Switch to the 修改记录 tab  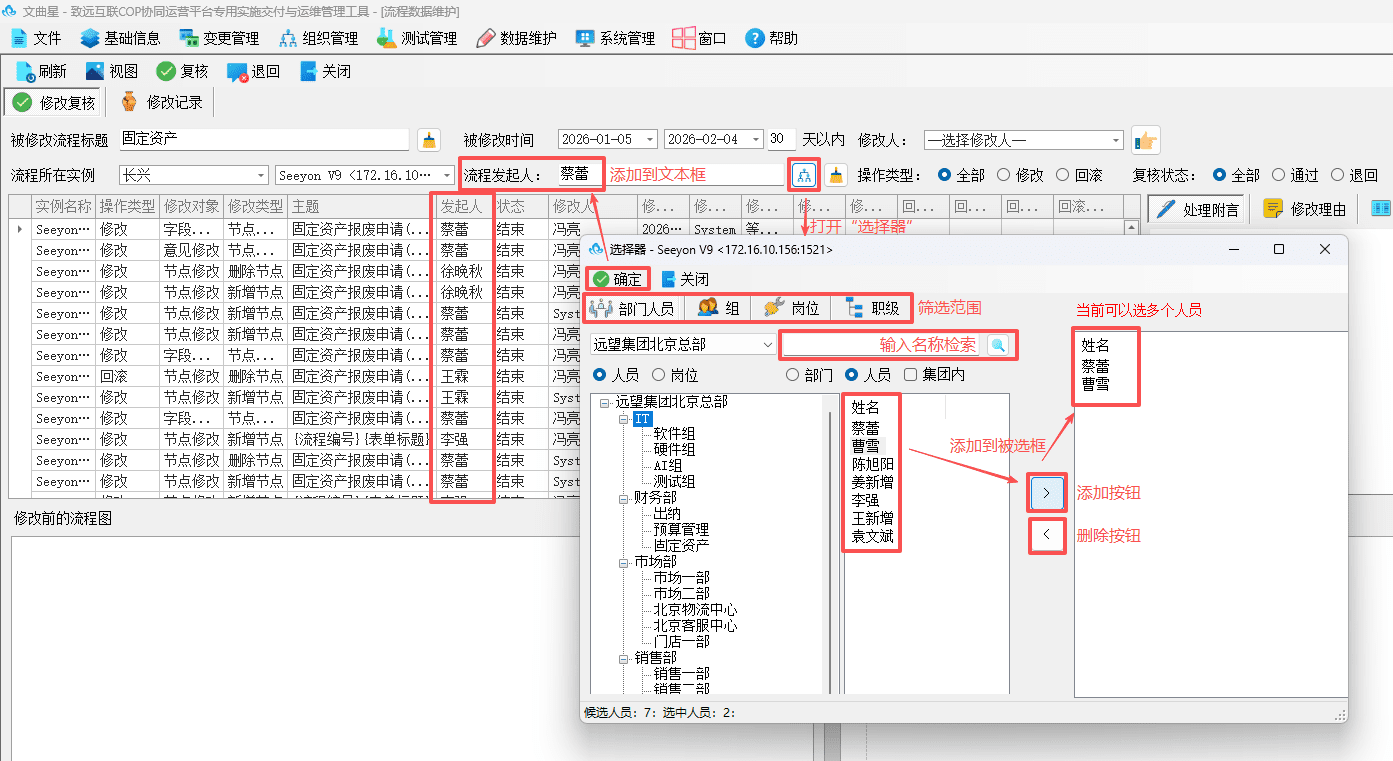click(x=162, y=102)
